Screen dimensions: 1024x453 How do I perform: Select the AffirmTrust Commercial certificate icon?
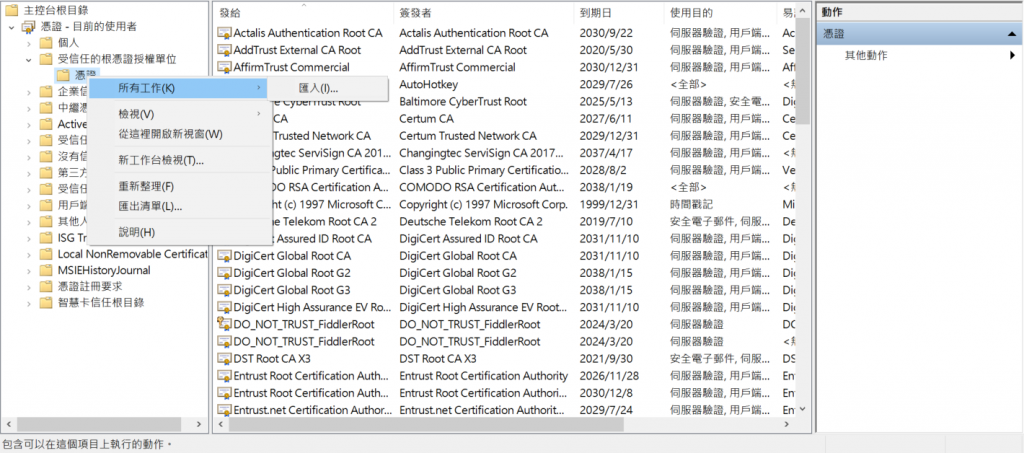(x=224, y=67)
